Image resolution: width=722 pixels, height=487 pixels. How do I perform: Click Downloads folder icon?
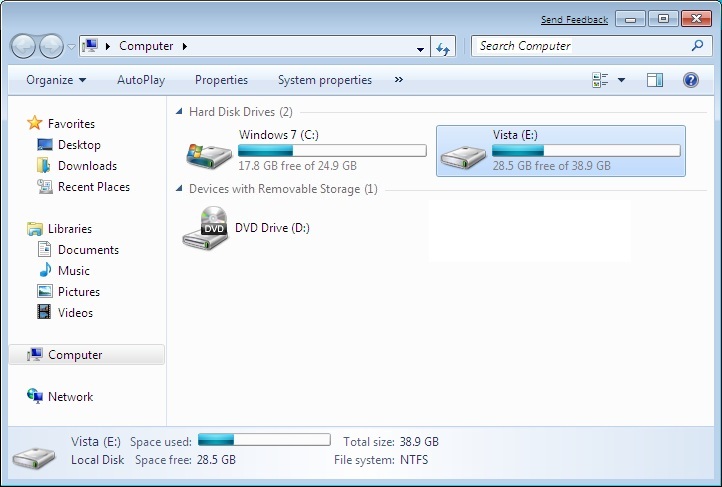tap(44, 165)
